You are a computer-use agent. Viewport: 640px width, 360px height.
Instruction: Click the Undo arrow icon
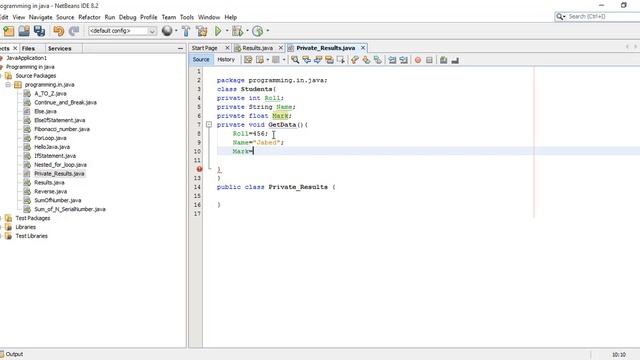click(x=59, y=31)
